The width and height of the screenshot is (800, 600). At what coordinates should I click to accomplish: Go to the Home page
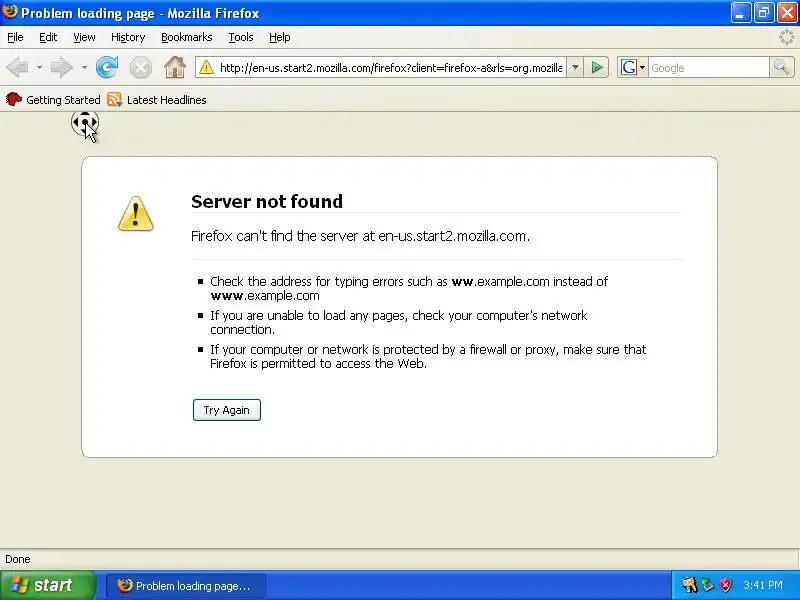tap(174, 67)
